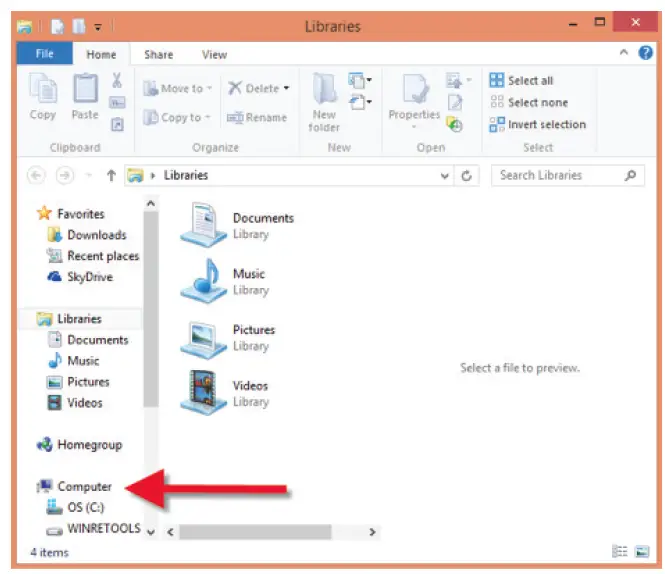Collapse the ribbon with the chevron
Viewport: 665px width, 574px height.
click(624, 52)
